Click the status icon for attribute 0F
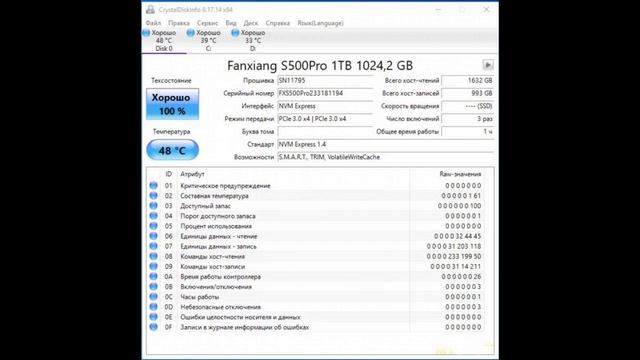This screenshot has height=360, width=640. click(x=153, y=327)
